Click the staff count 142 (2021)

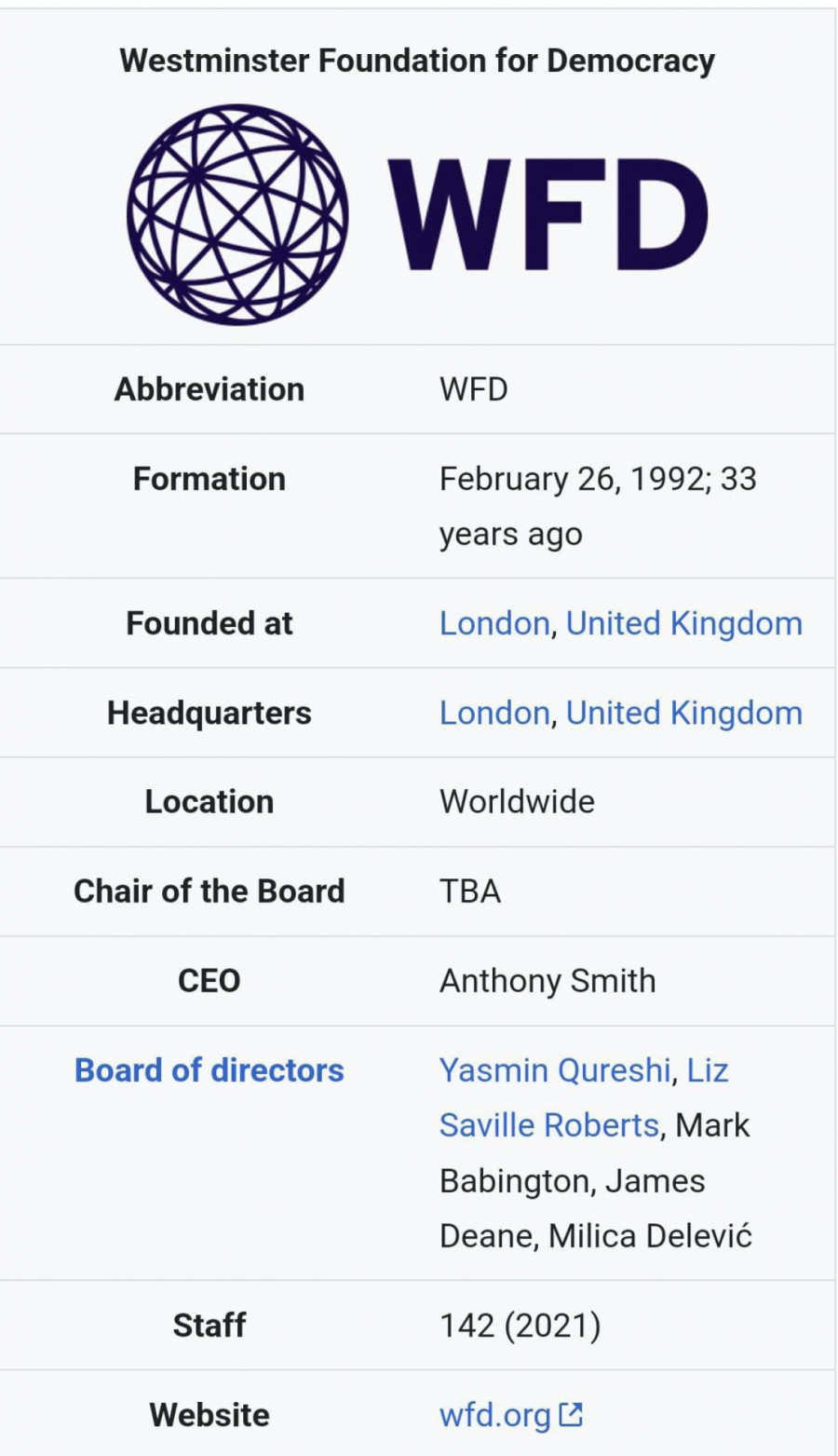pyautogui.click(x=520, y=1325)
